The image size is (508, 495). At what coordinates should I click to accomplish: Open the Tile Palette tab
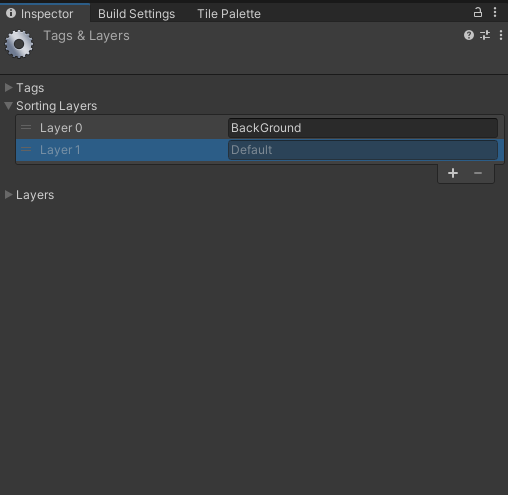[x=229, y=14]
